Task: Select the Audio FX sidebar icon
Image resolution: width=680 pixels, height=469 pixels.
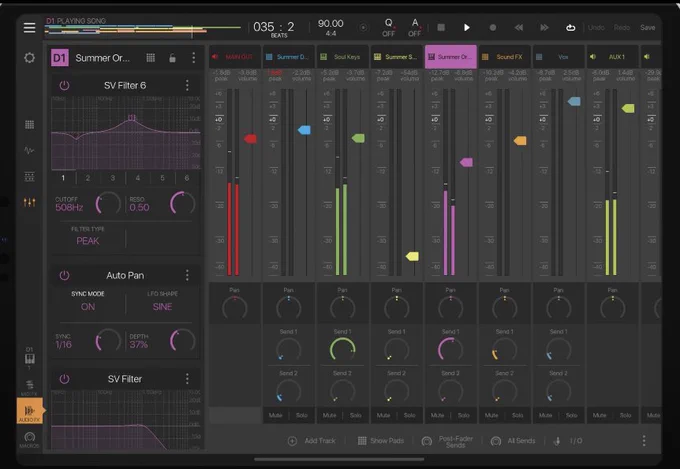Action: [29, 411]
